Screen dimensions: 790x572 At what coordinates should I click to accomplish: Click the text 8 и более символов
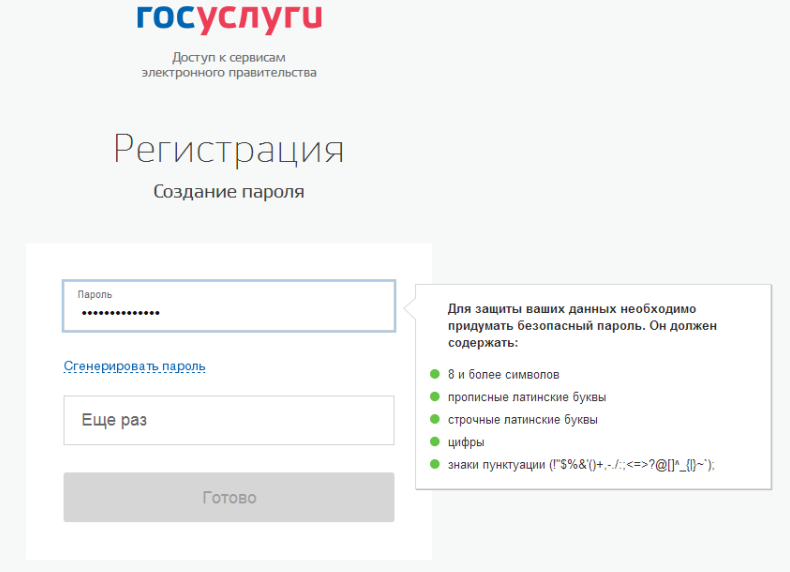pyautogui.click(x=503, y=374)
